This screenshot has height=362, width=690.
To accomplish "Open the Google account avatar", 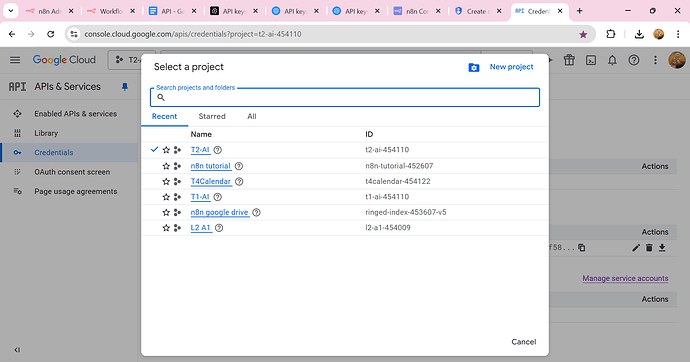I will 677,60.
